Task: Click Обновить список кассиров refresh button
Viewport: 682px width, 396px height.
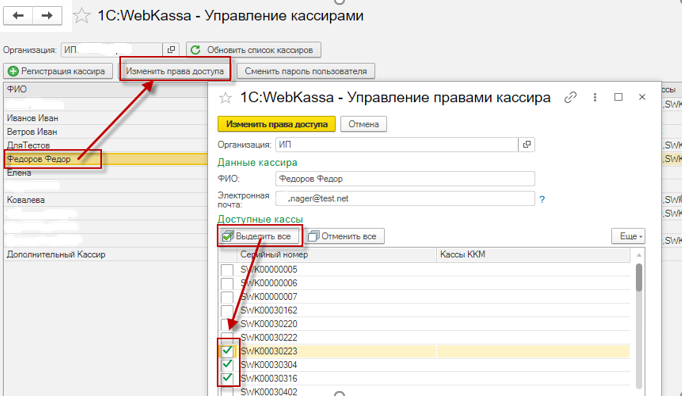Action: point(254,50)
